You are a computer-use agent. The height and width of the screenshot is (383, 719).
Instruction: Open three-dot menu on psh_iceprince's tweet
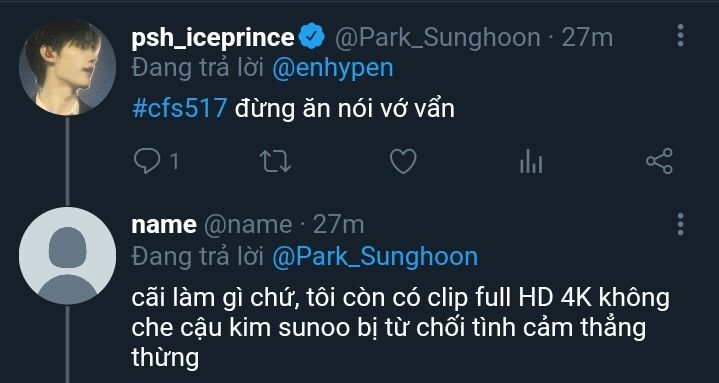680,36
